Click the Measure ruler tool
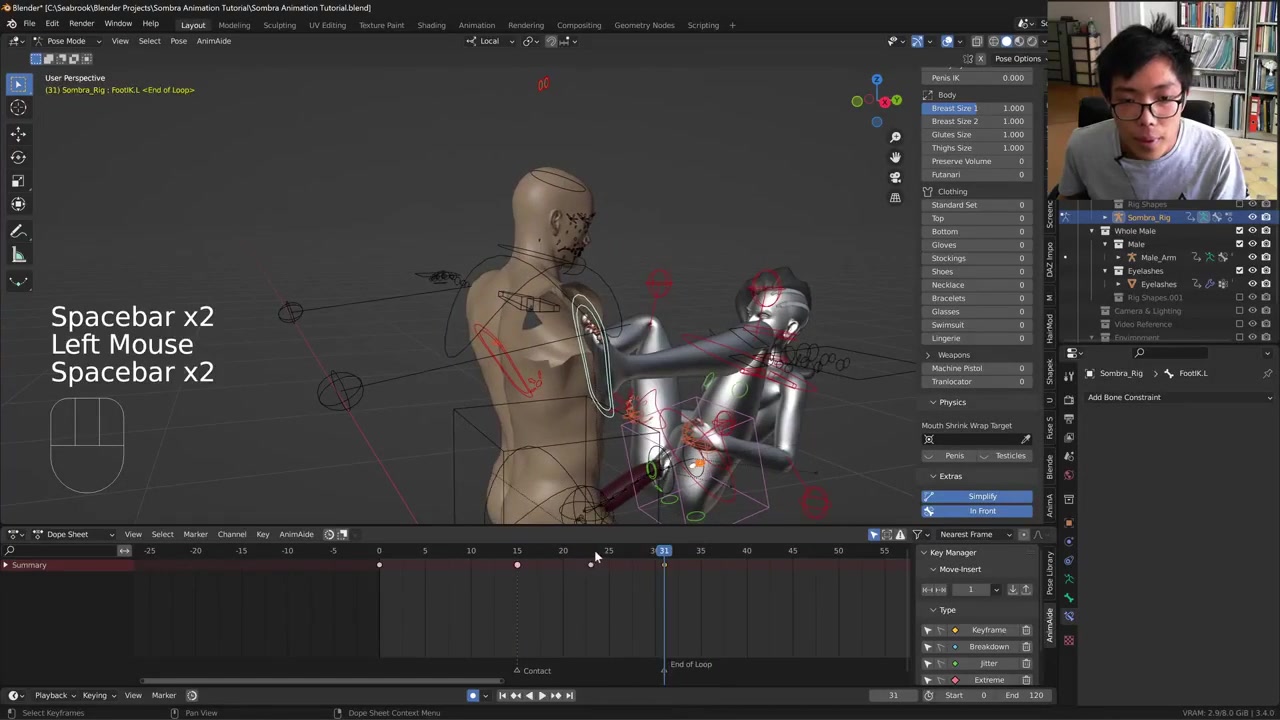Screen dimensions: 1280x720 tap(18, 255)
